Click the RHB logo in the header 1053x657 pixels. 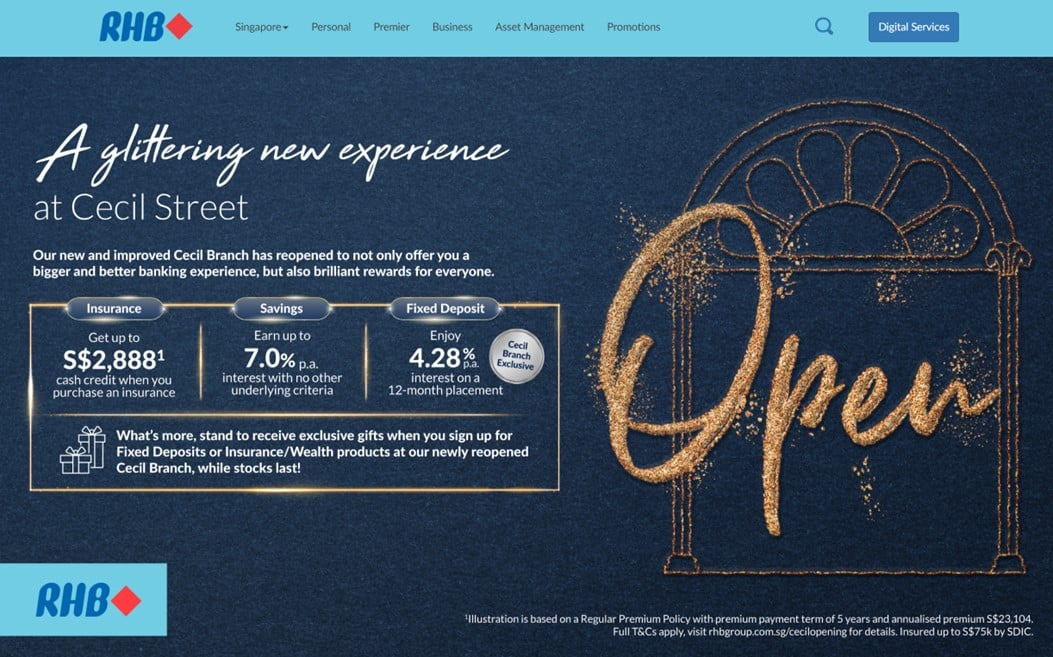pos(146,27)
